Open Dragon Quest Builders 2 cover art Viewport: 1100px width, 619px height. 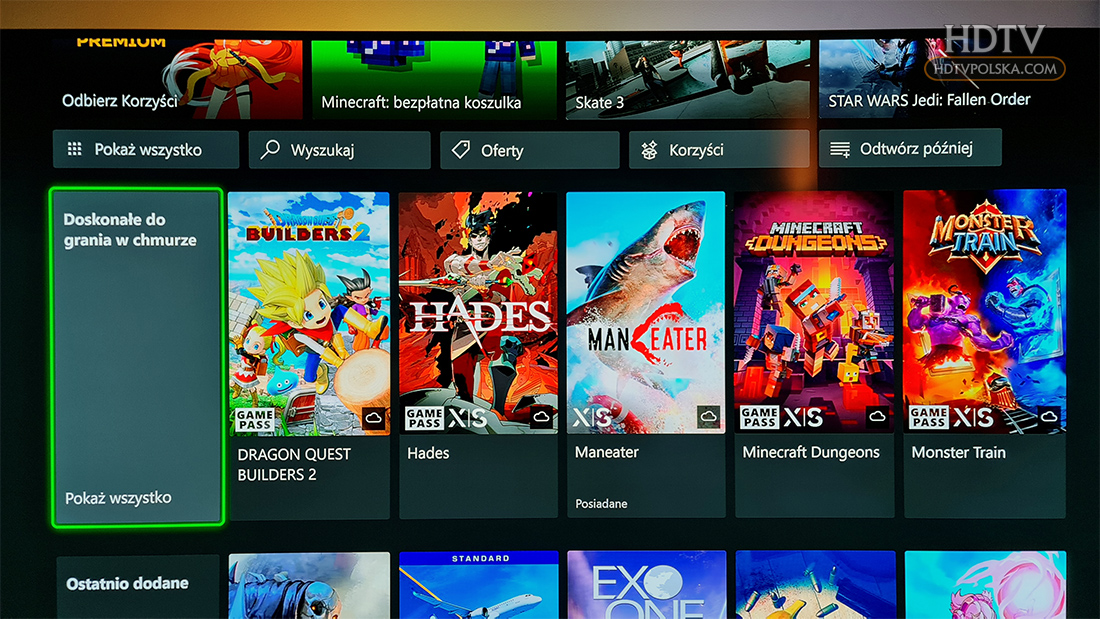point(309,314)
